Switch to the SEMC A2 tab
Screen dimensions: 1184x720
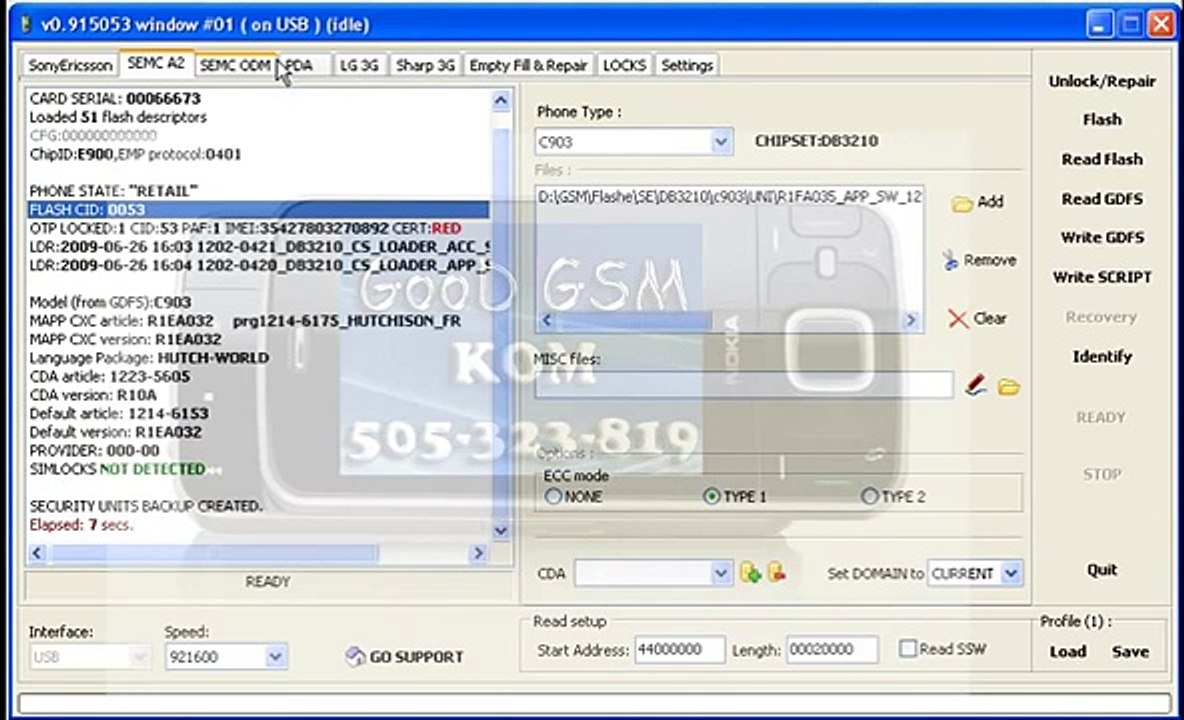click(156, 63)
